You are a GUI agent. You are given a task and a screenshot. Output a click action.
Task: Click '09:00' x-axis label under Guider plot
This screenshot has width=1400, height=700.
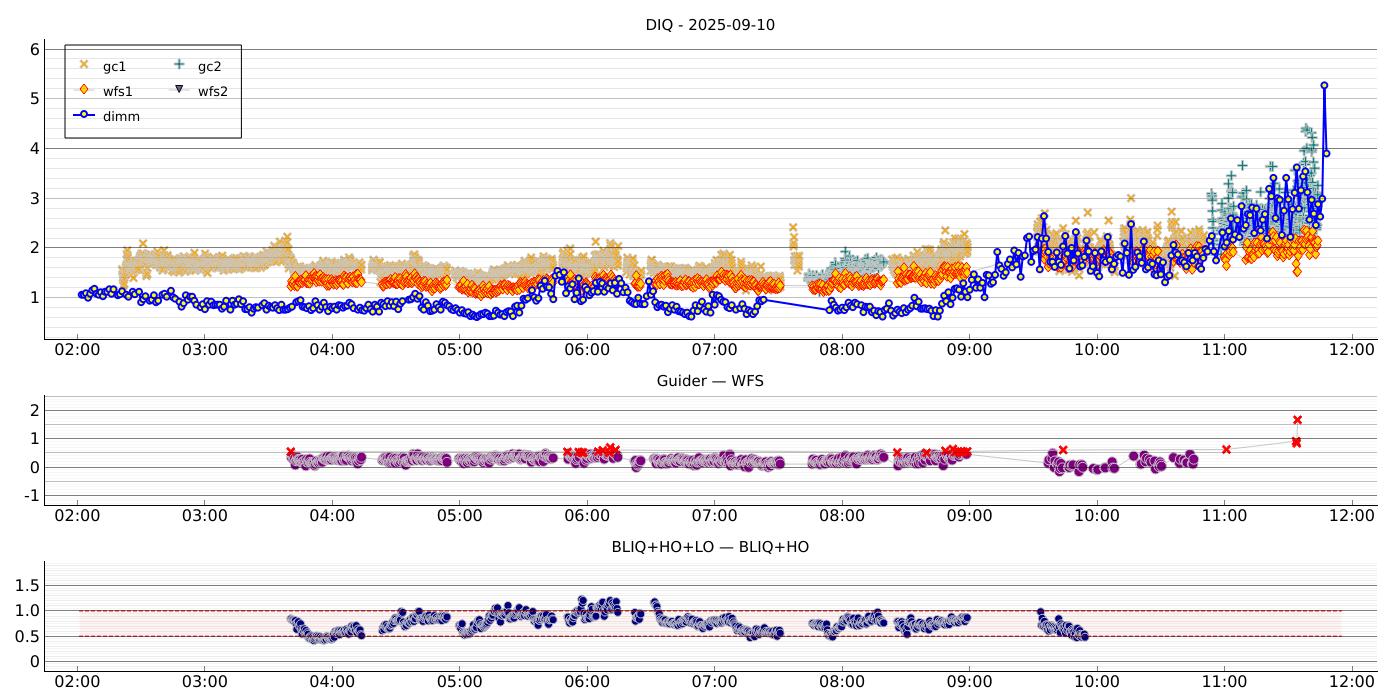969,516
